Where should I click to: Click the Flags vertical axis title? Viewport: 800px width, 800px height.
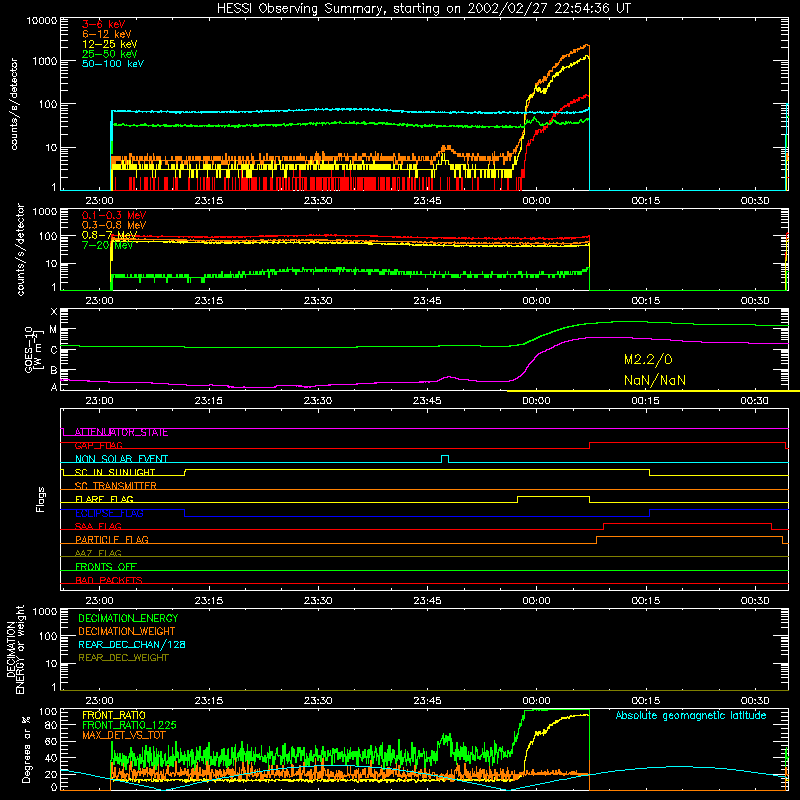pos(41,500)
